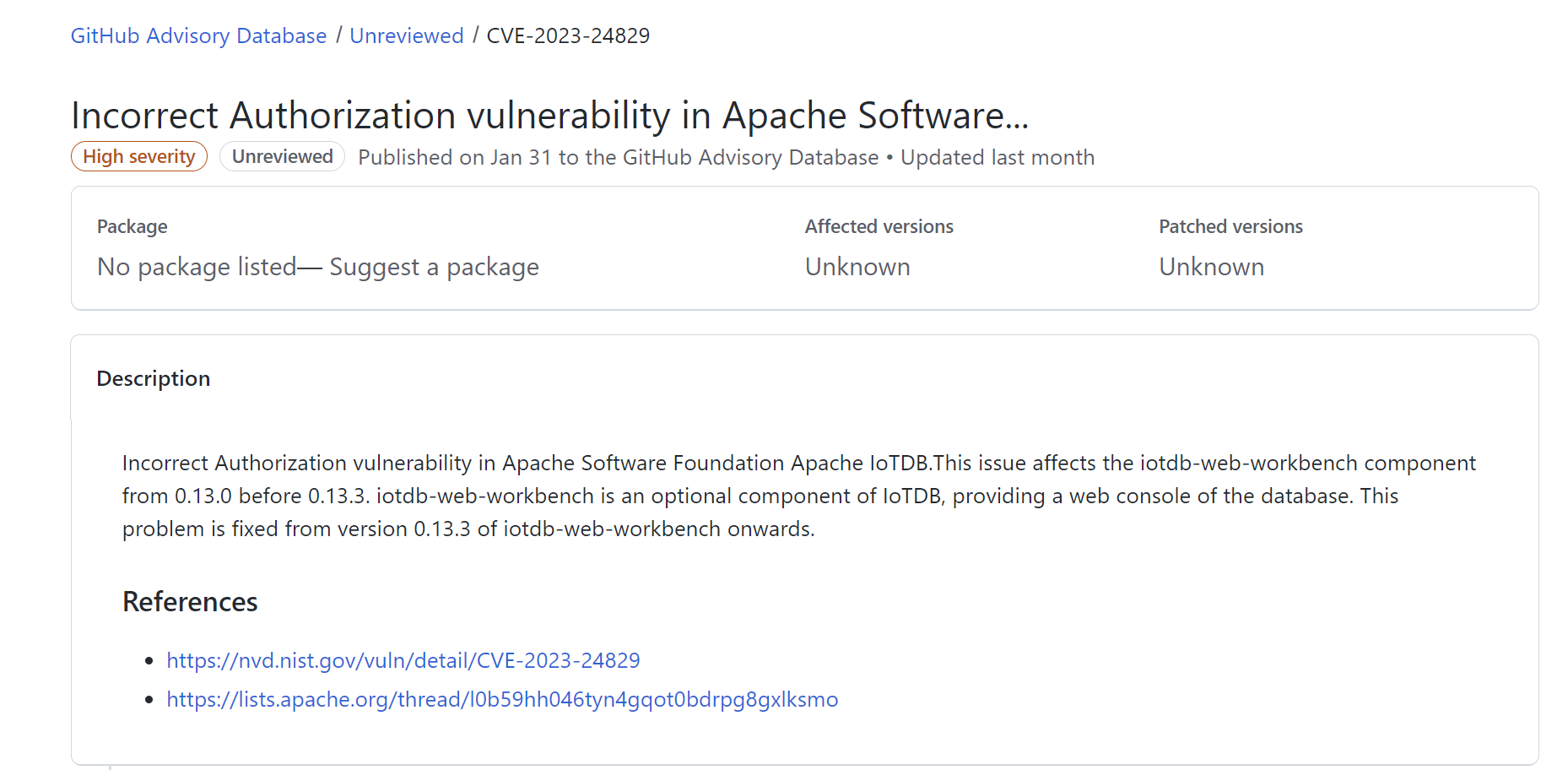
Task: Click the Affected versions label
Action: point(879,226)
